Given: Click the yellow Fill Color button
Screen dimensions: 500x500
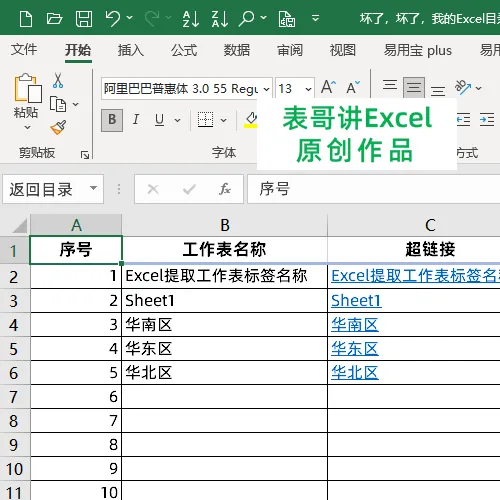Looking at the screenshot, I should pos(251,120).
